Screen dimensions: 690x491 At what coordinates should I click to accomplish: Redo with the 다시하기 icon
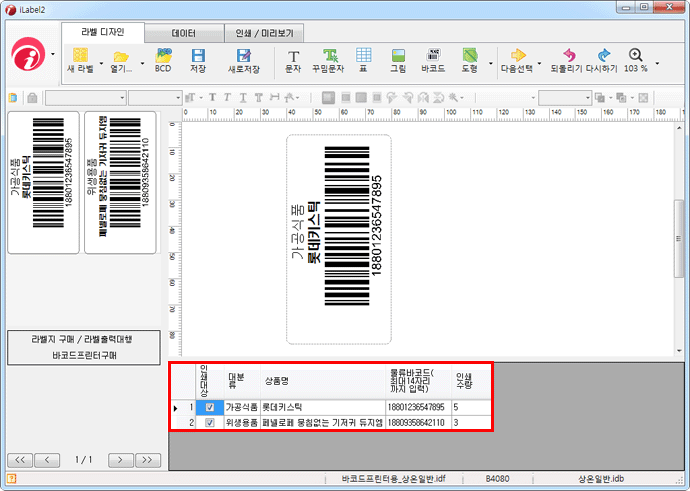pyautogui.click(x=604, y=55)
